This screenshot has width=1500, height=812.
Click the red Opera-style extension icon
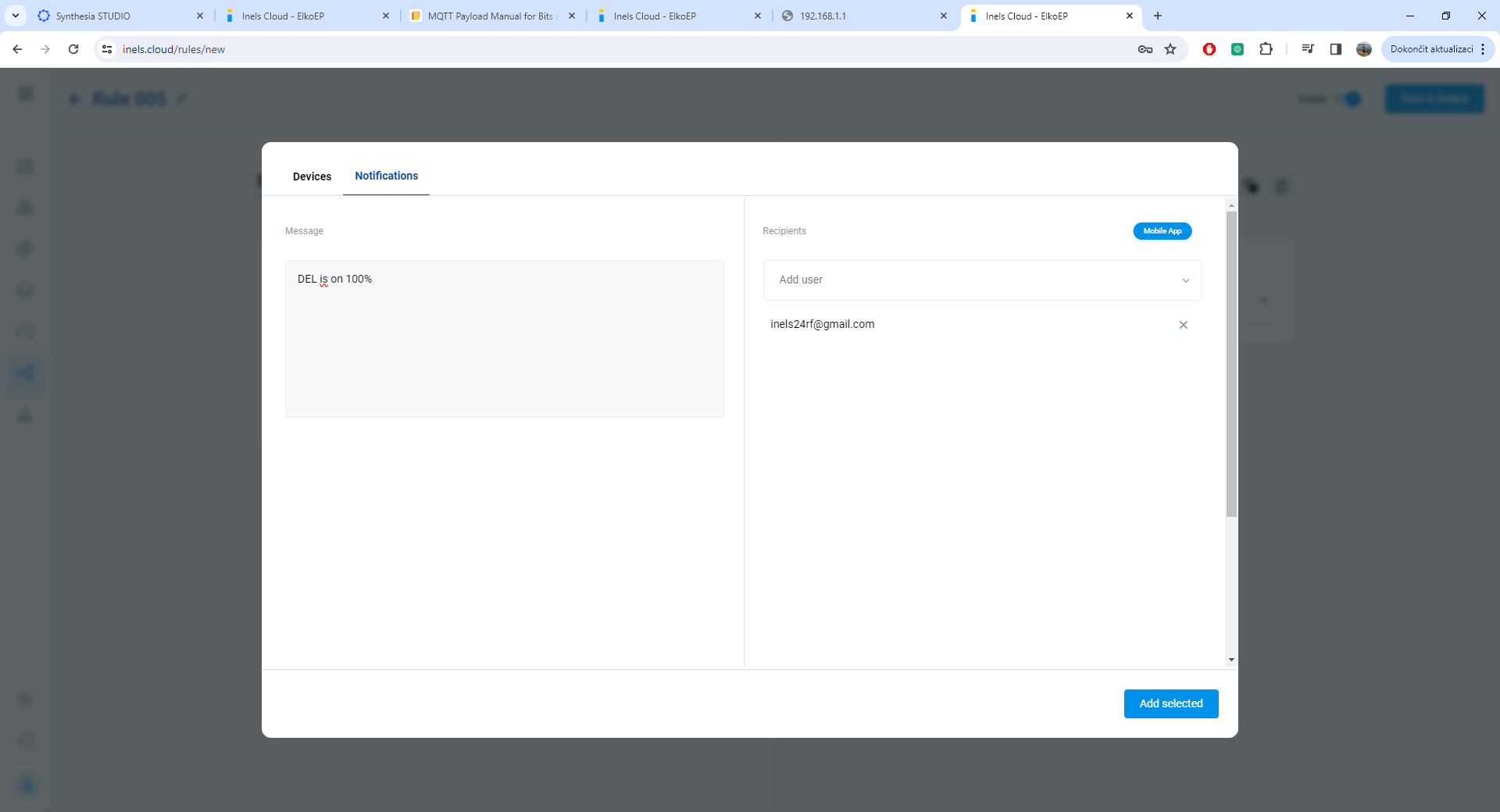1209,49
